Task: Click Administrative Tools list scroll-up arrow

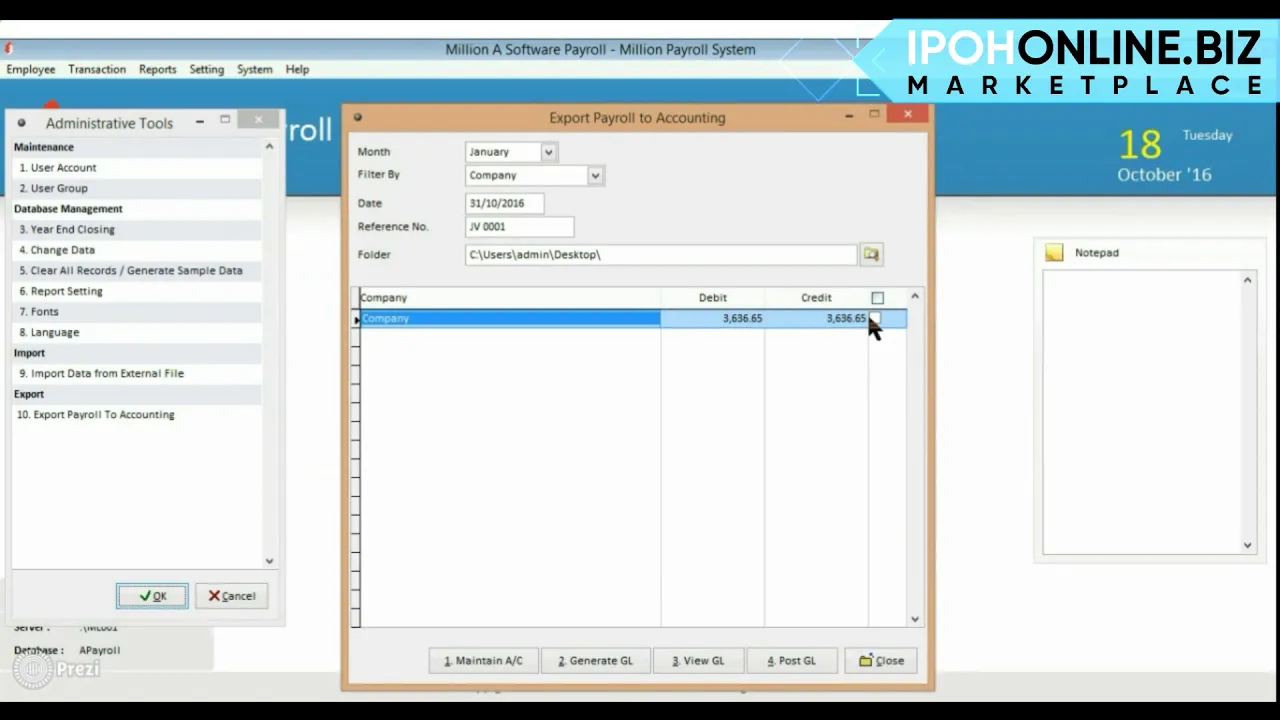Action: coord(269,147)
